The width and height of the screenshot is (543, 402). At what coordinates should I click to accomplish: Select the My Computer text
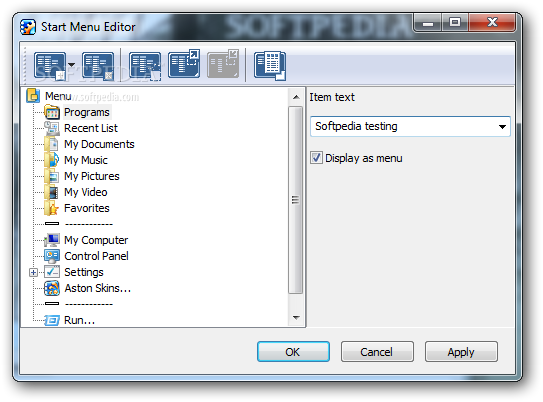96,240
